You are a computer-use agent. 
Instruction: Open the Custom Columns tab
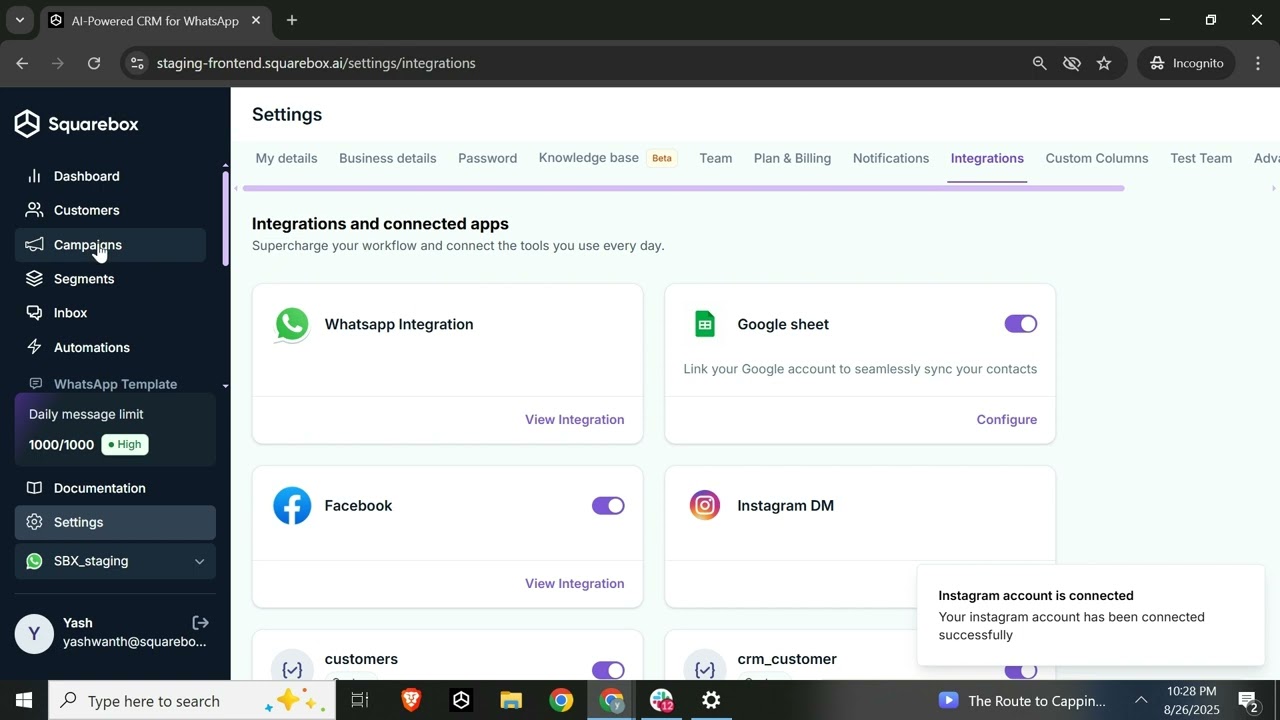1097,158
